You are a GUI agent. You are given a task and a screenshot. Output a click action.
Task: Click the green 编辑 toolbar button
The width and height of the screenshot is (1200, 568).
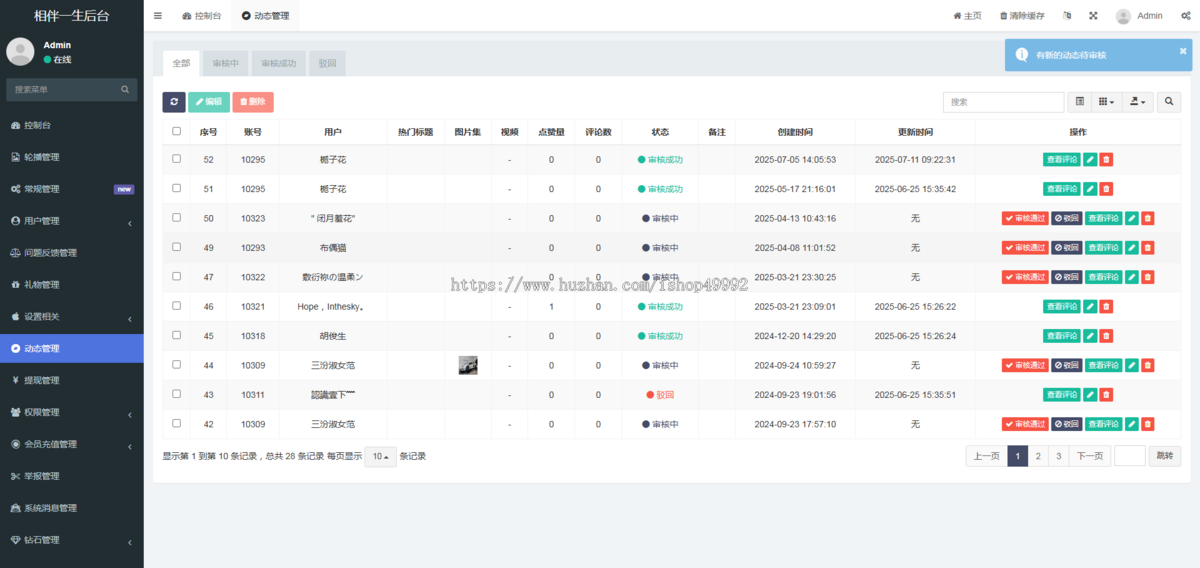(x=209, y=102)
